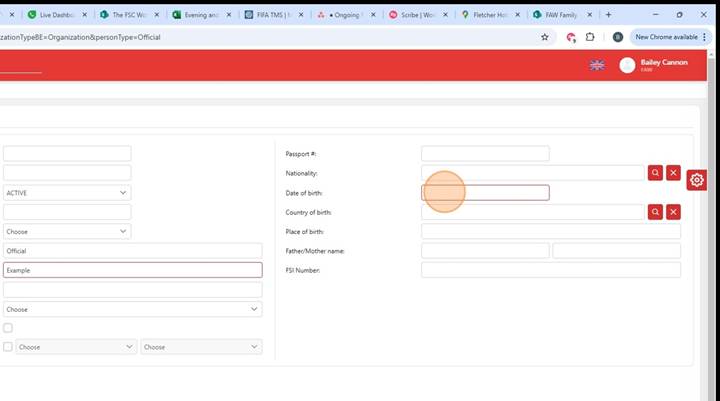The image size is (720, 401).
Task: Click the field containing Official
Action: click(x=133, y=251)
